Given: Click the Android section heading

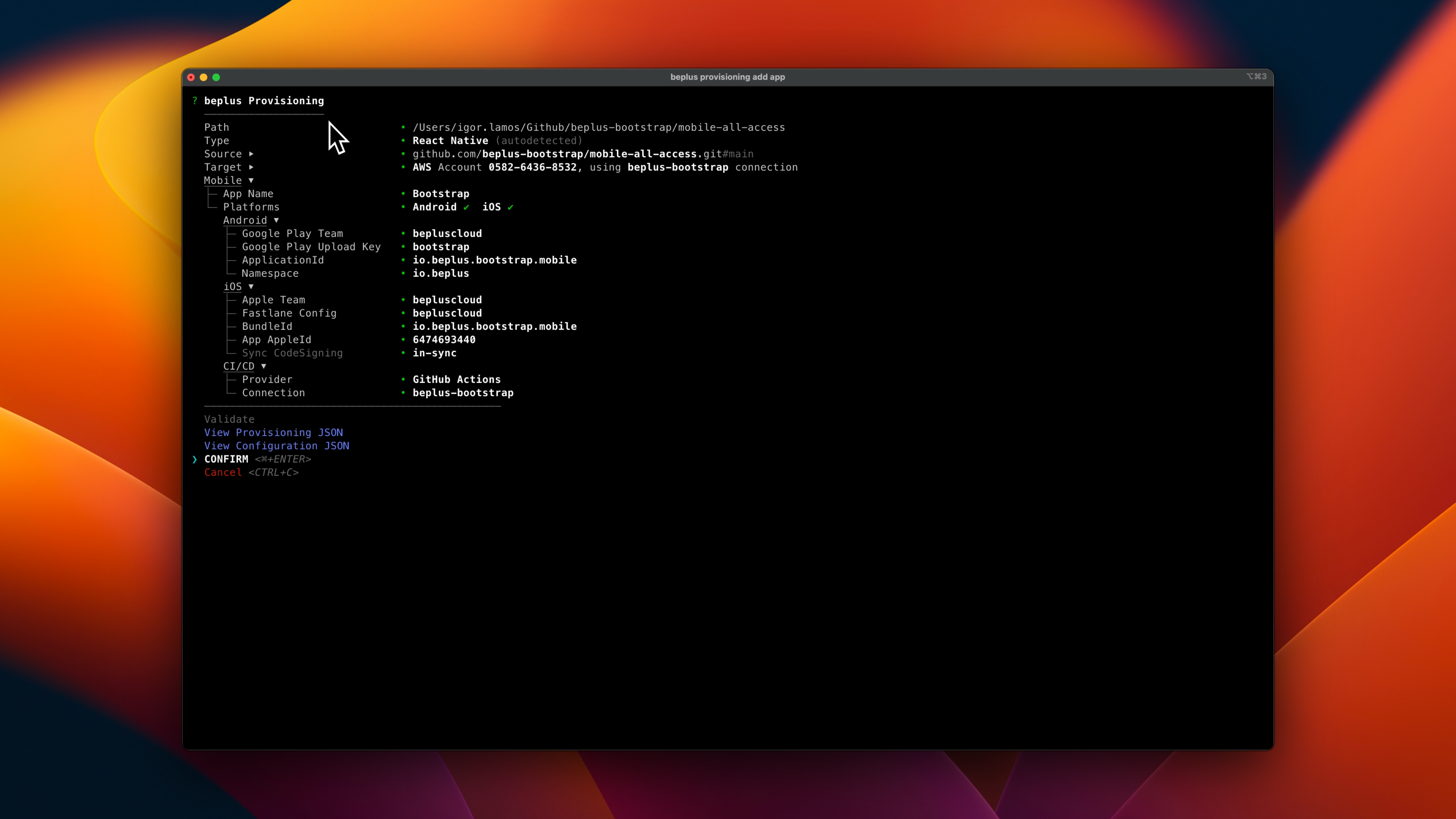Looking at the screenshot, I should pyautogui.click(x=245, y=220).
